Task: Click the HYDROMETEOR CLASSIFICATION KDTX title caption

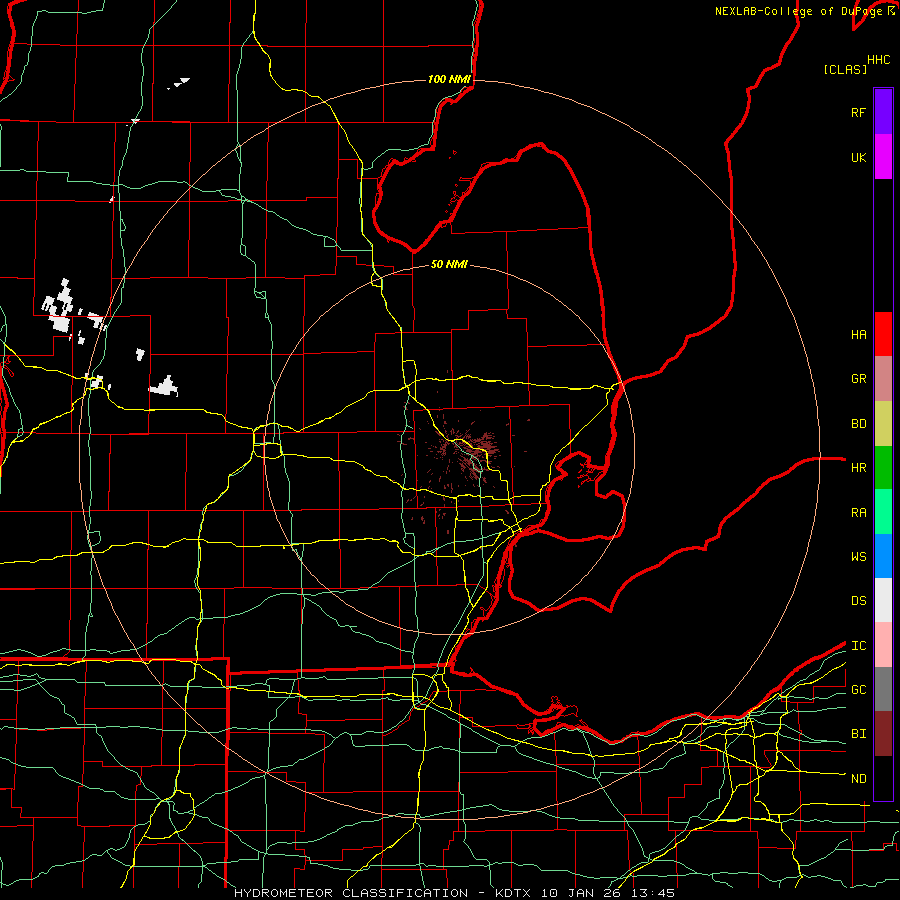Action: [454, 893]
